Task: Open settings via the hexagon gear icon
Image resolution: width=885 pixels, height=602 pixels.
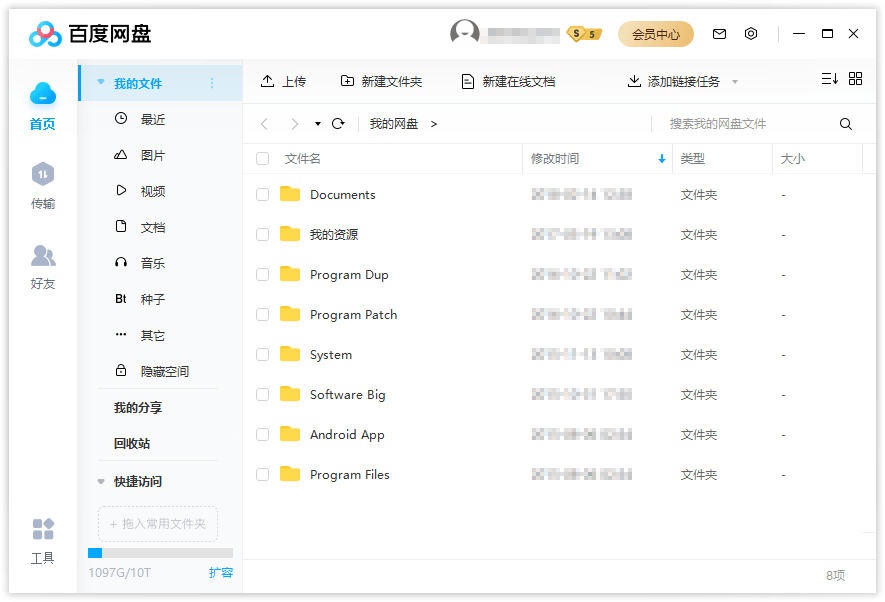Action: (751, 34)
